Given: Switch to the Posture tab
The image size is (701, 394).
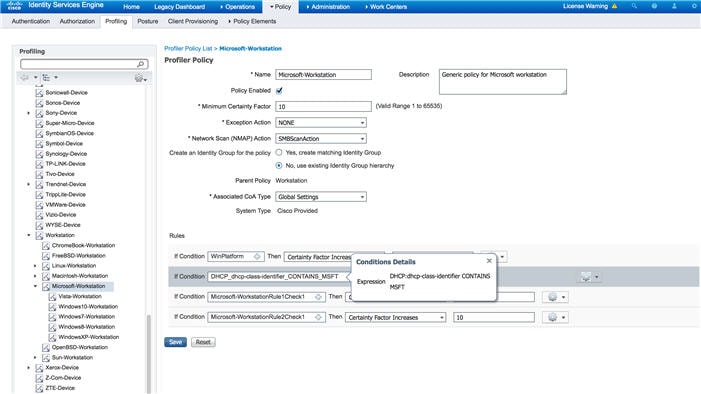Looking at the screenshot, I should tap(148, 21).
